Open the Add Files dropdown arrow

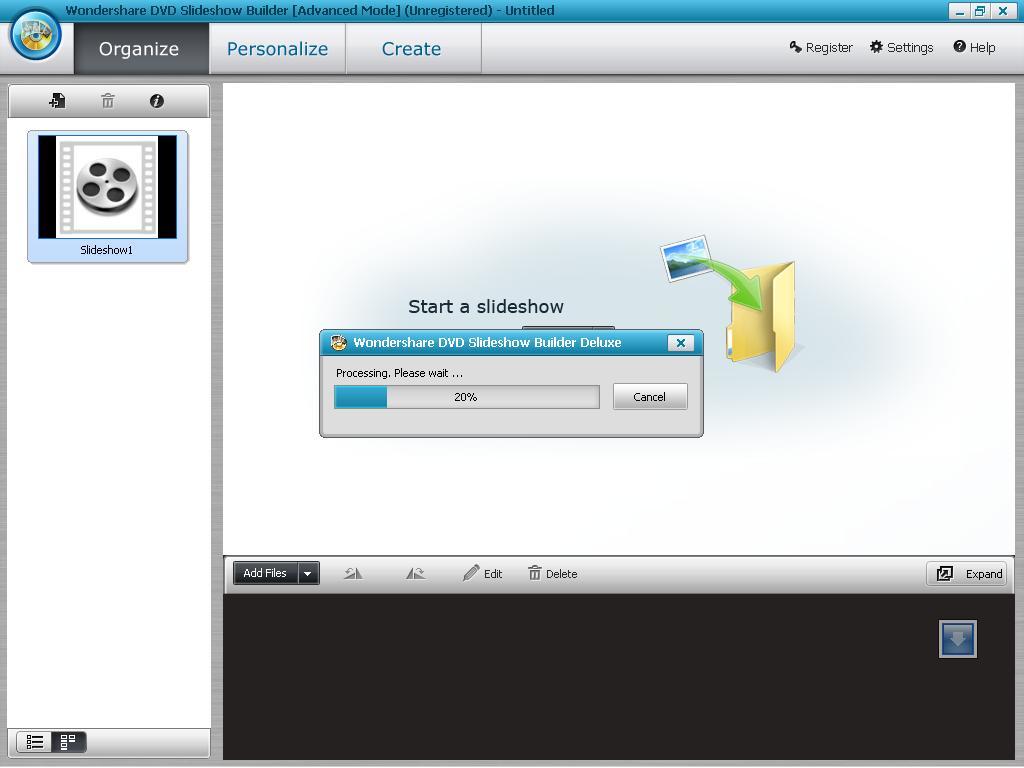pos(307,573)
